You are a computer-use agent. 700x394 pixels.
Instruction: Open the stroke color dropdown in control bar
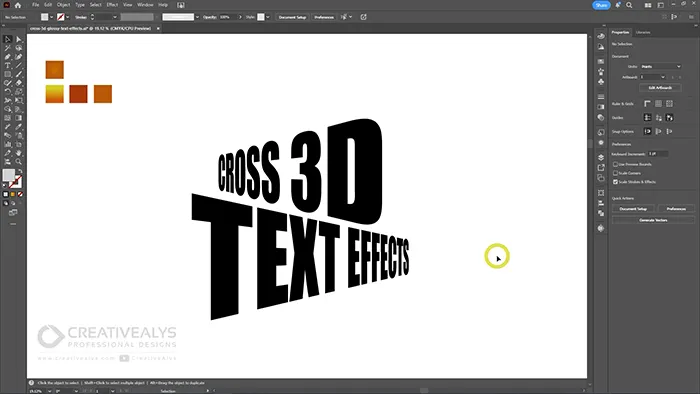coord(67,17)
